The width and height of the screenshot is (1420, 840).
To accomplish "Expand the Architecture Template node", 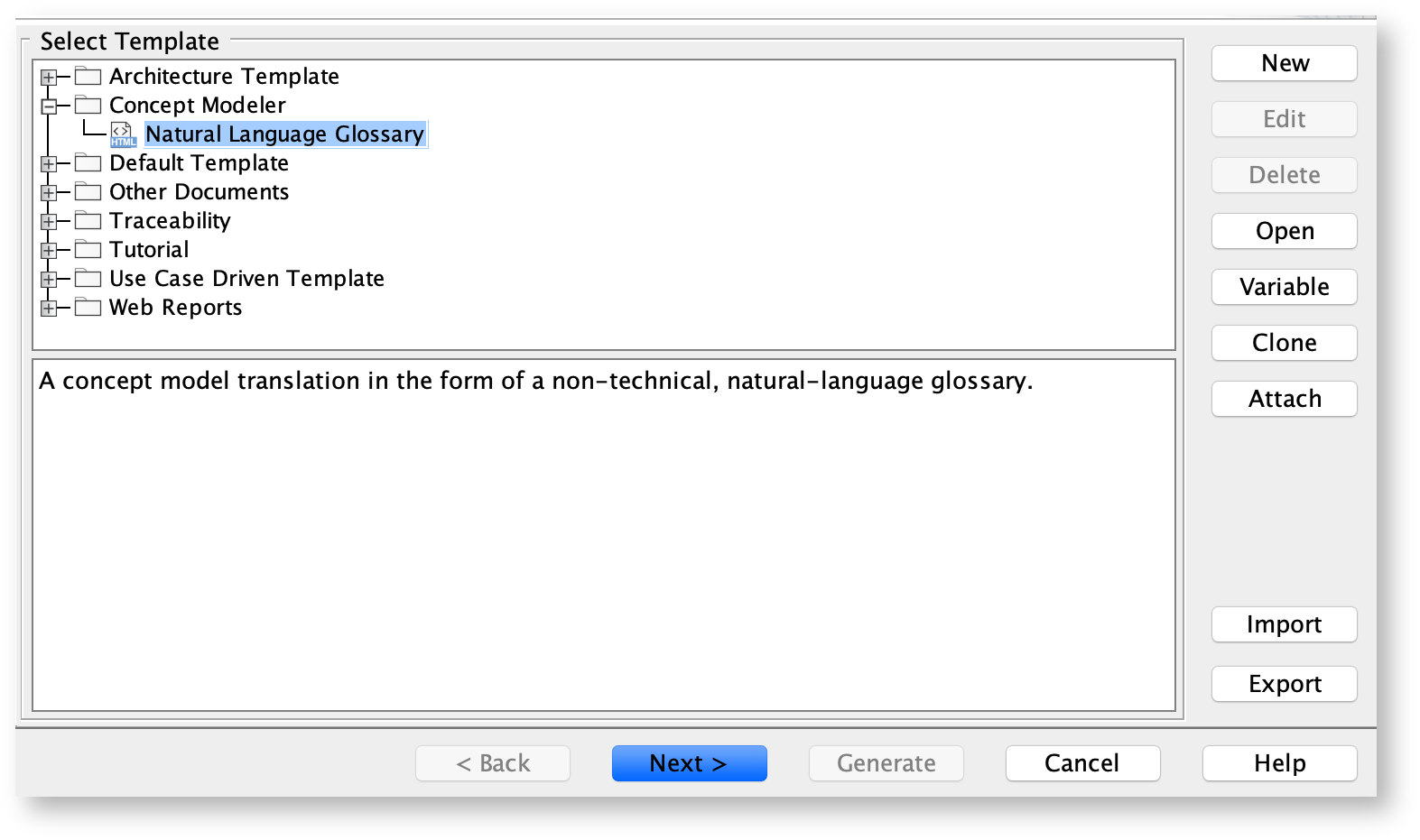I will tap(49, 78).
